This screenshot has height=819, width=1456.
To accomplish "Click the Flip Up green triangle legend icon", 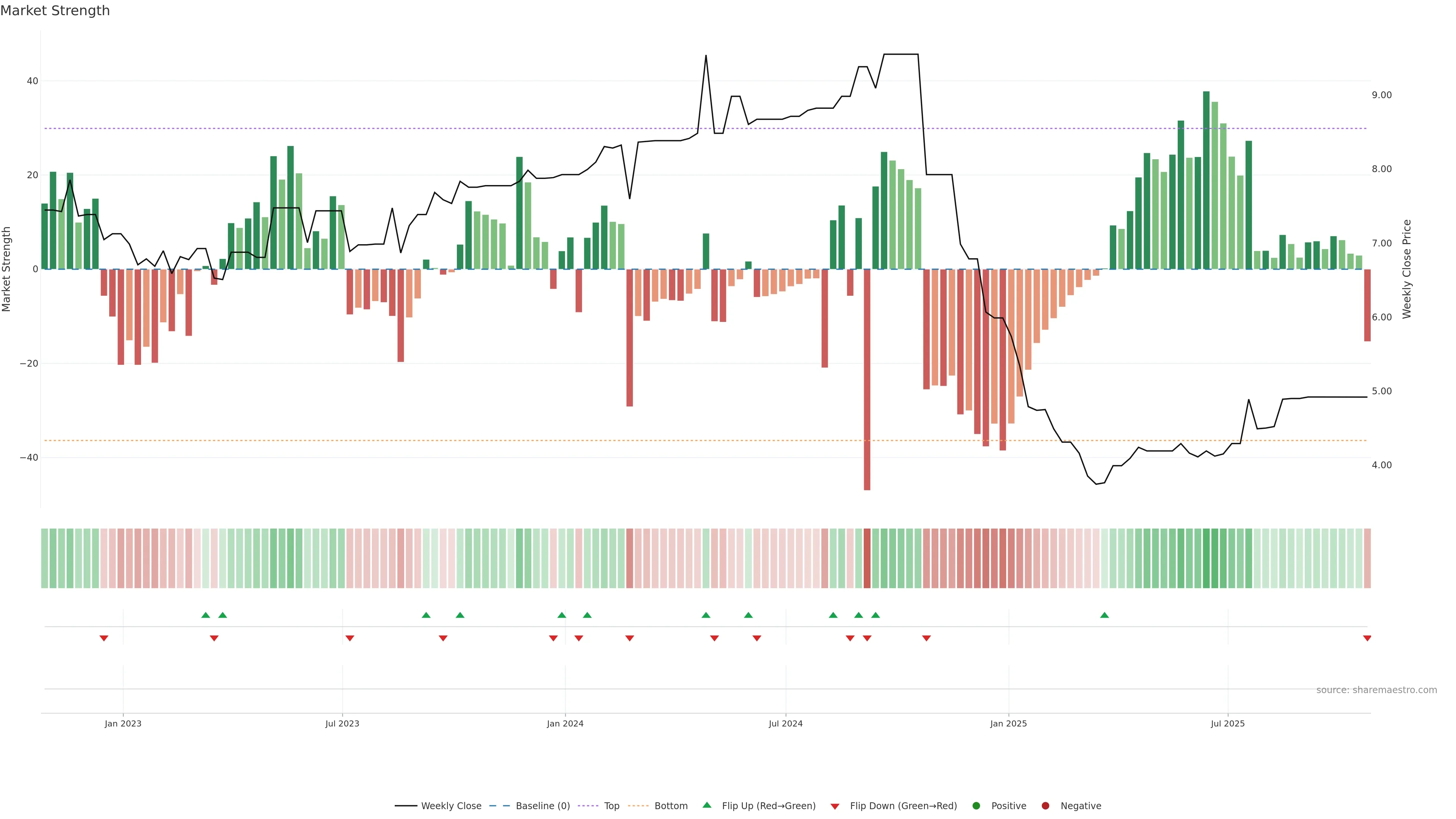I will [x=706, y=805].
